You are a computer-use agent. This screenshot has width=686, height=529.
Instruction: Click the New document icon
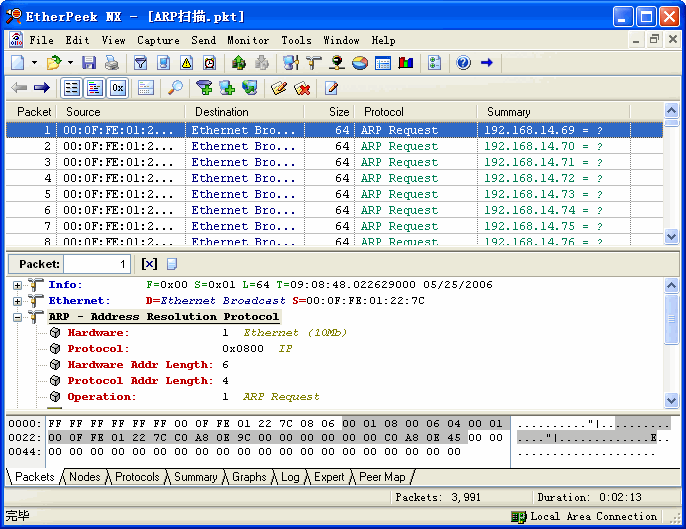point(18,63)
